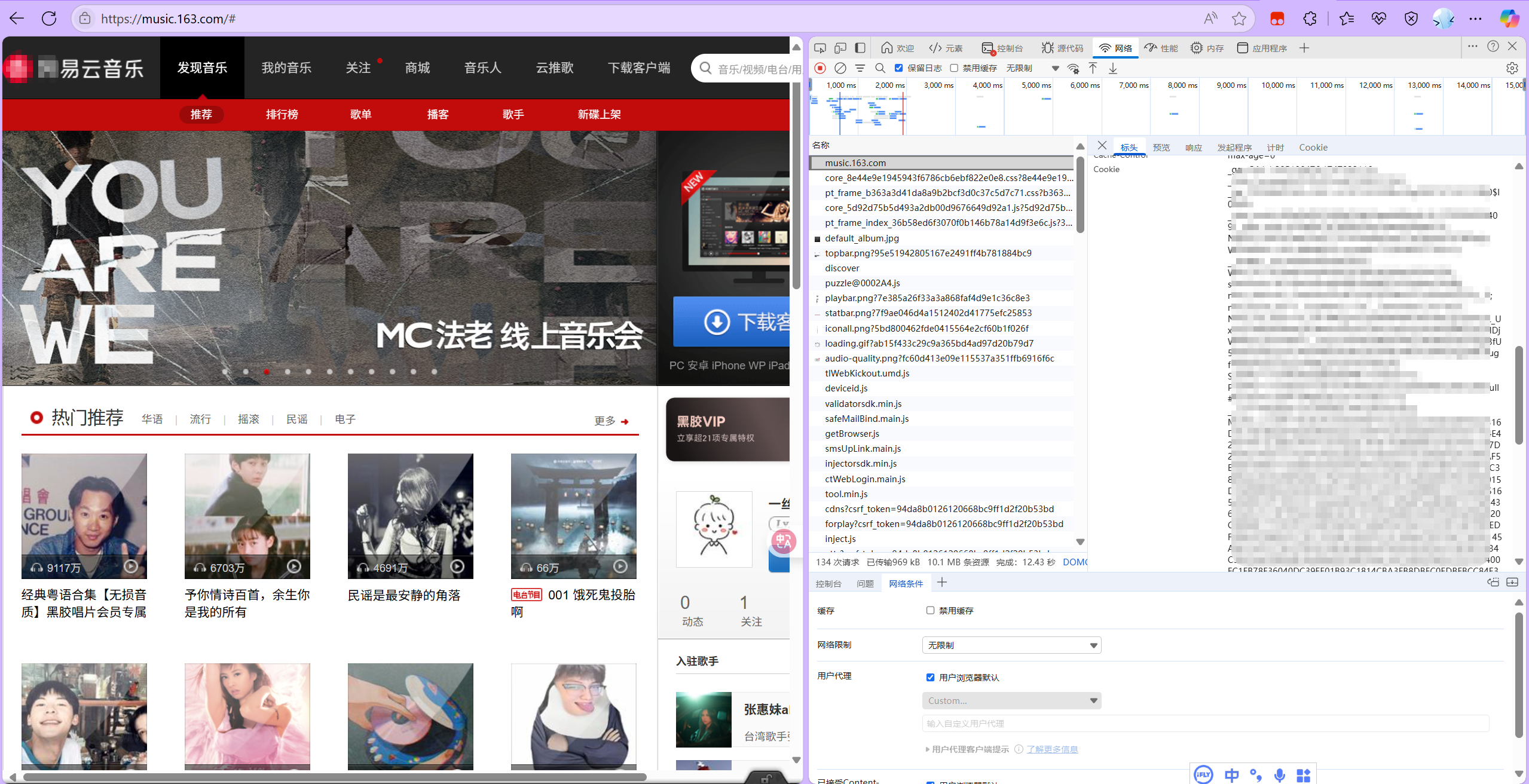The width and height of the screenshot is (1529, 784).
Task: Open the DevTools more options ellipsis
Action: [1473, 47]
